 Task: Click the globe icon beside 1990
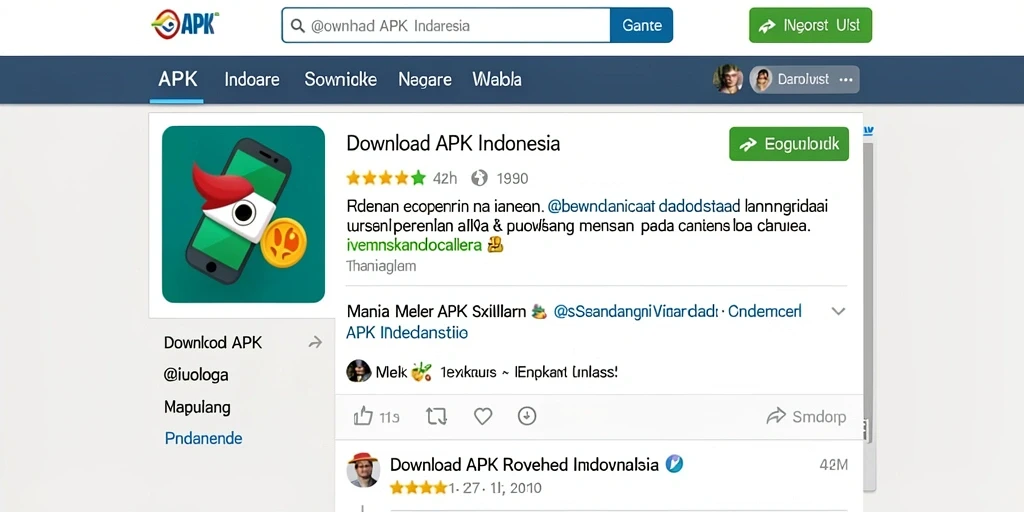click(x=479, y=178)
